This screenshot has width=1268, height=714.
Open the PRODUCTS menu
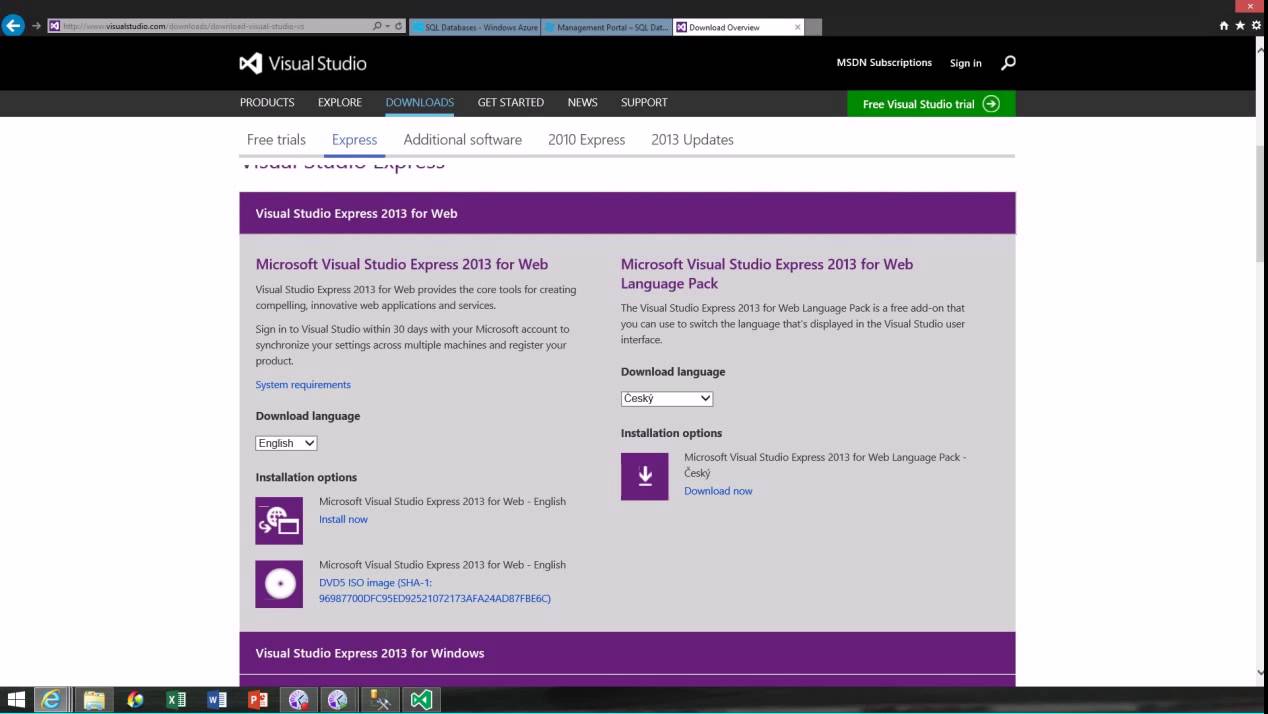(x=267, y=102)
